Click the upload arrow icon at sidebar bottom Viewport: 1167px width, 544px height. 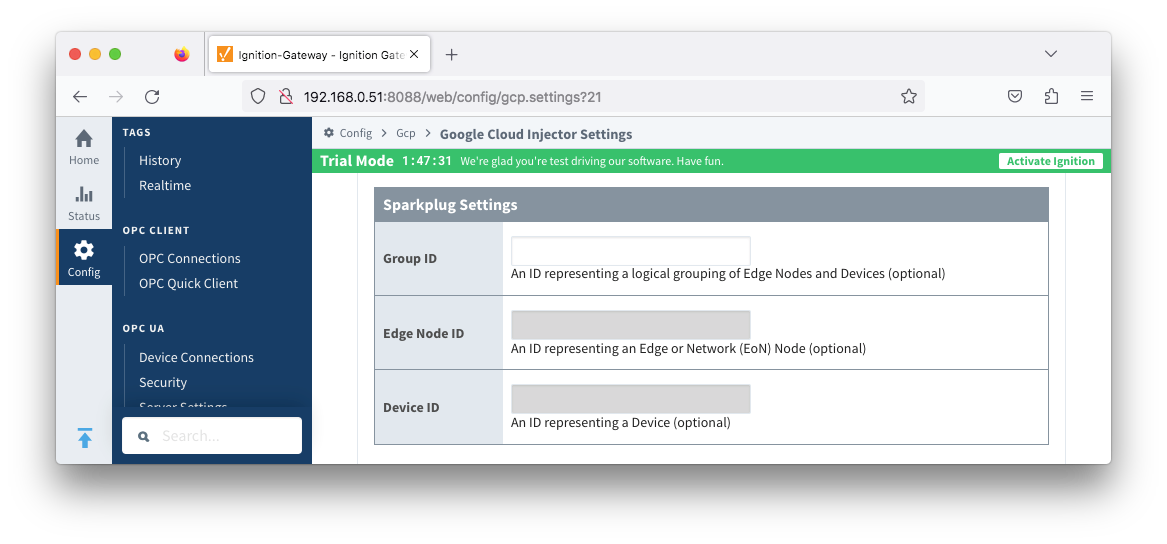click(x=85, y=438)
